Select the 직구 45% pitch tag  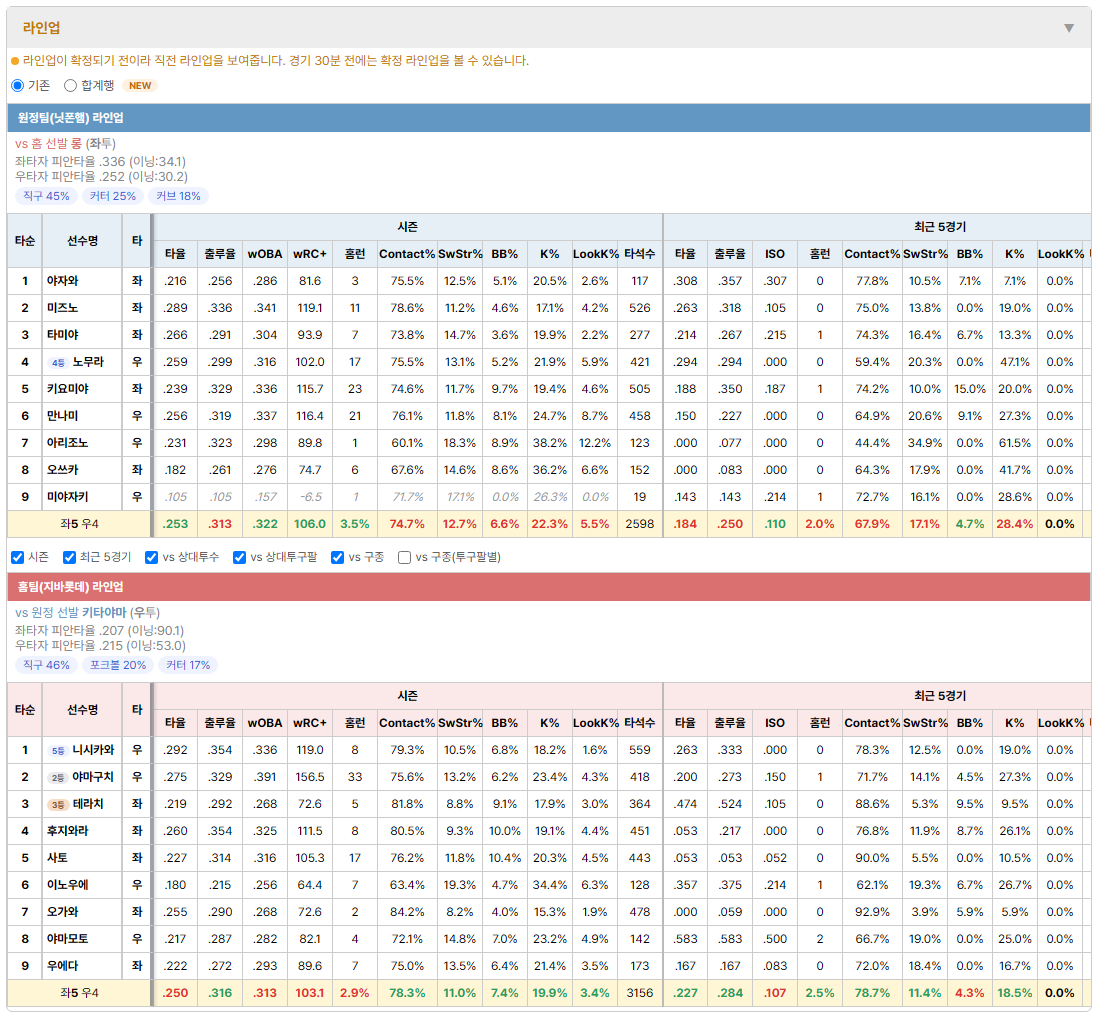pyautogui.click(x=46, y=196)
